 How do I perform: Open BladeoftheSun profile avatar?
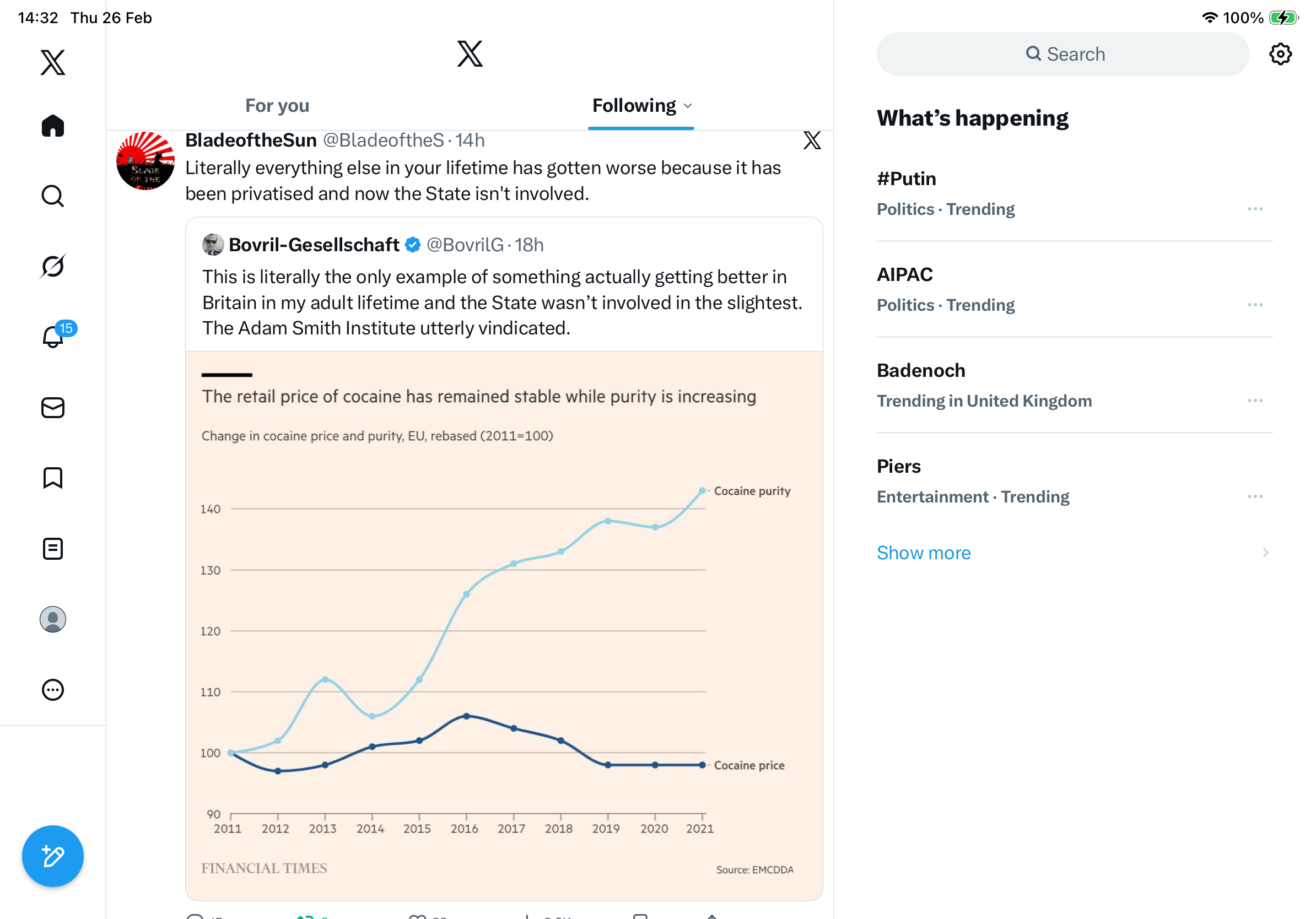[x=145, y=161]
